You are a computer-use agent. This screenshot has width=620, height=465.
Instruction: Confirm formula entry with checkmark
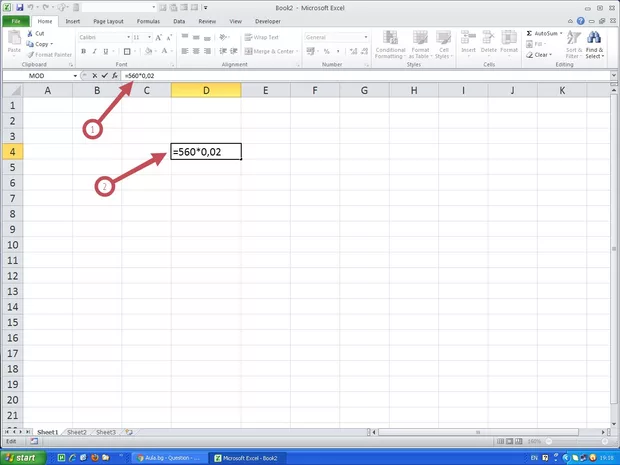coord(105,76)
